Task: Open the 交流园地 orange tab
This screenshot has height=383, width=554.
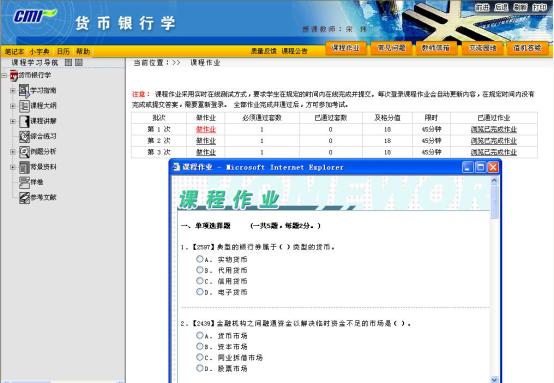Action: click(482, 48)
